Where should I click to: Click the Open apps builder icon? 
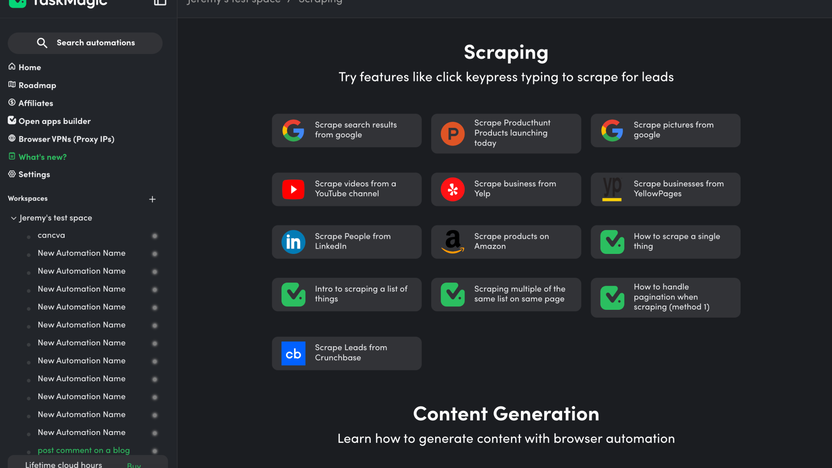(x=12, y=121)
